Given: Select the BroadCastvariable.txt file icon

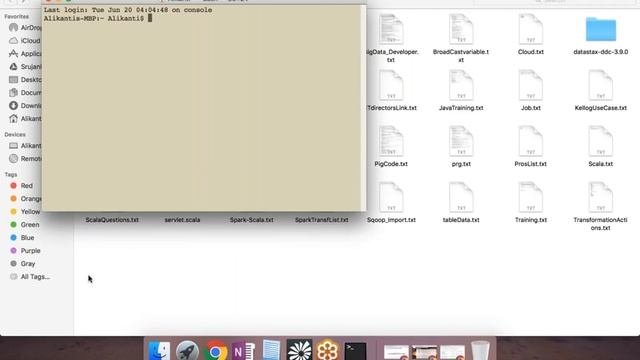Looking at the screenshot, I should point(461,29).
